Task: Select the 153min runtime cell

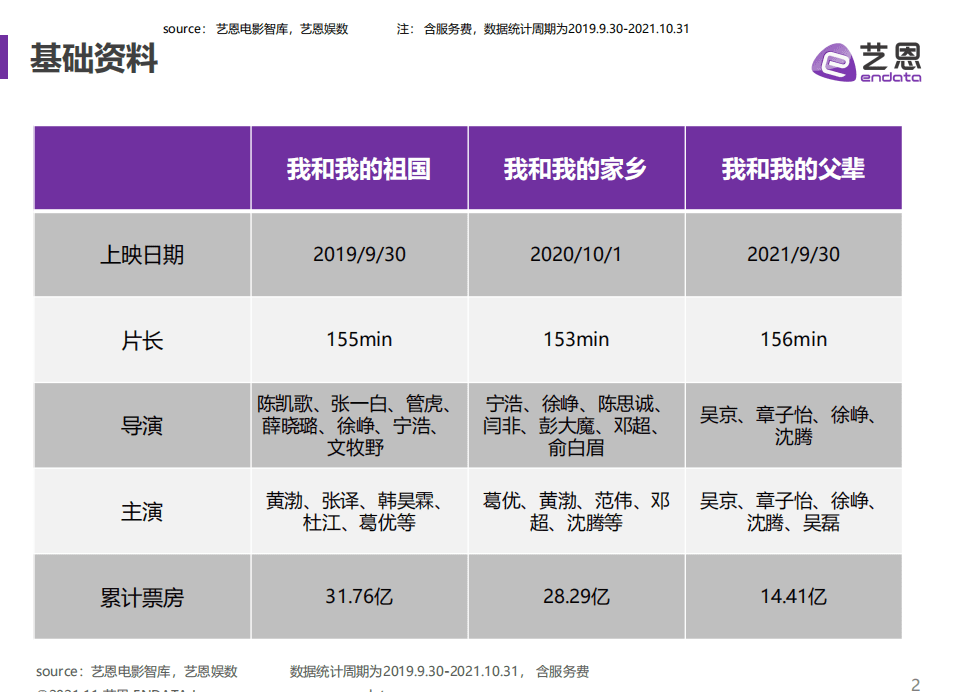Action: coord(576,339)
